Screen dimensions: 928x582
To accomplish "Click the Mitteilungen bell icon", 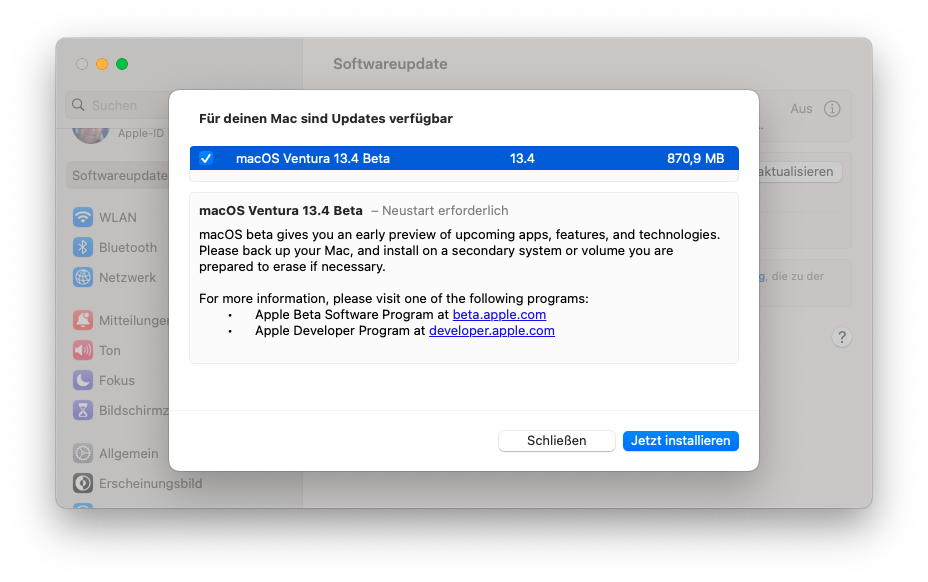I will click(82, 321).
